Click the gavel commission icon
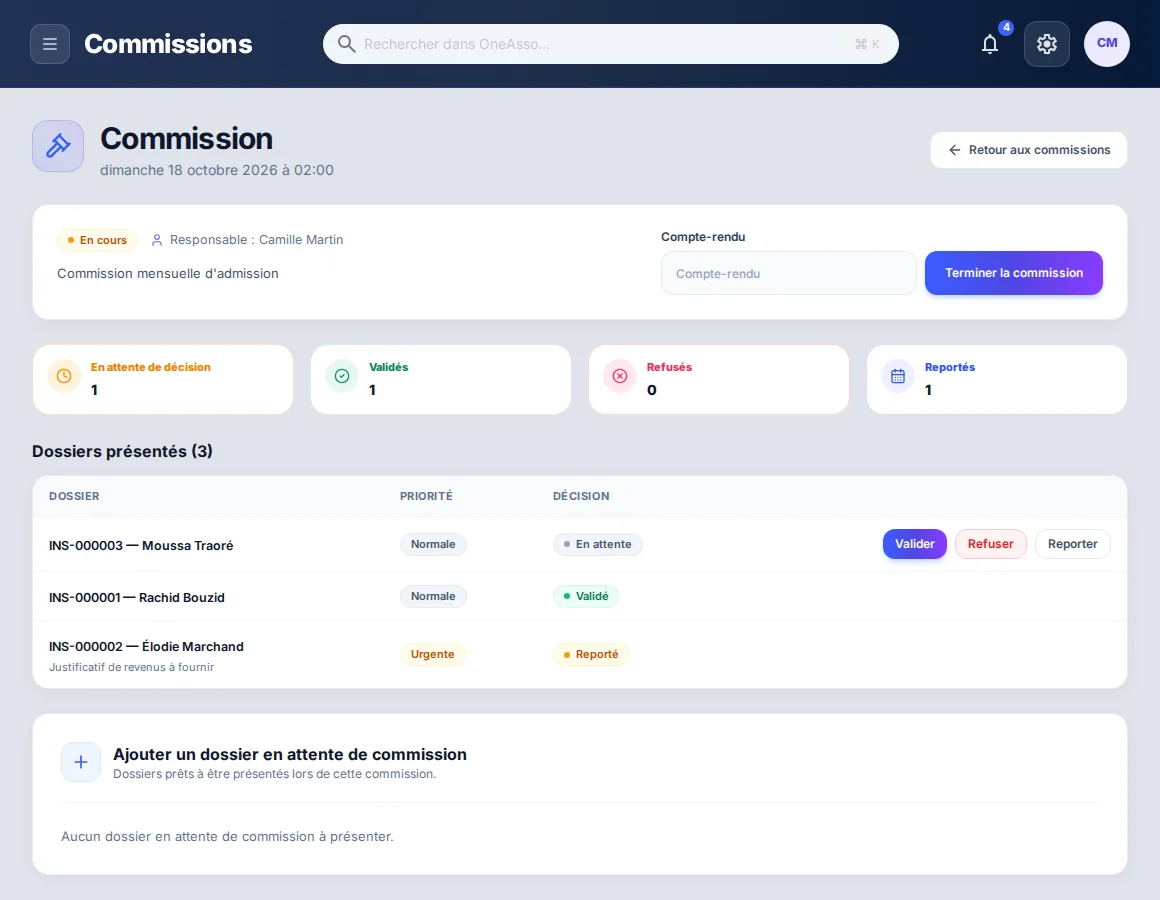Image resolution: width=1160 pixels, height=900 pixels. [x=58, y=146]
